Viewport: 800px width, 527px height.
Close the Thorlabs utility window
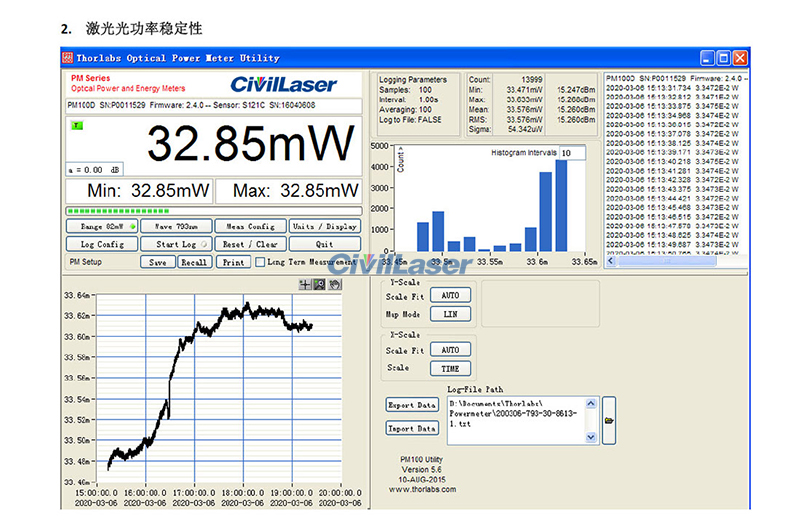click(740, 58)
